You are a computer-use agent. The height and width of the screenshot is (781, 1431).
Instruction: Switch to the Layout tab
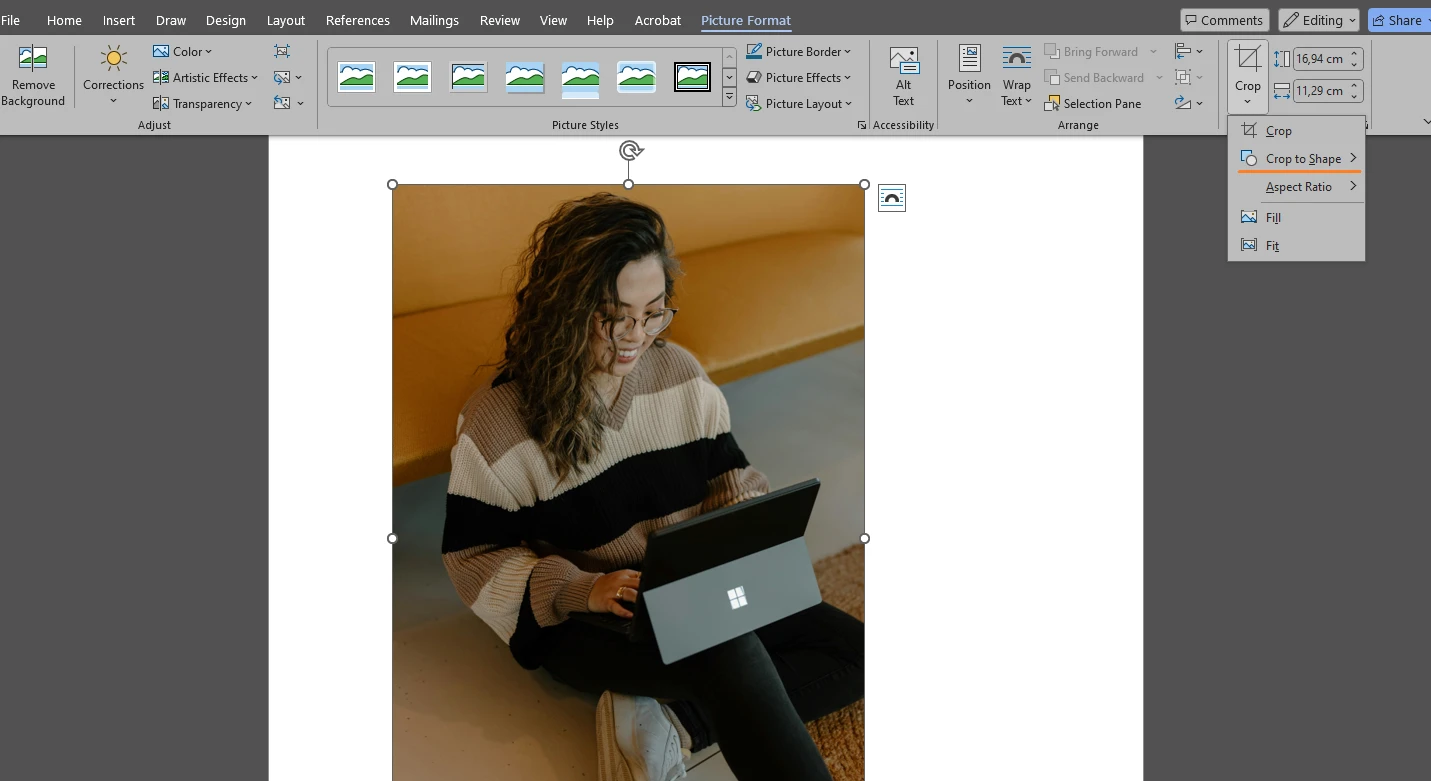[286, 20]
